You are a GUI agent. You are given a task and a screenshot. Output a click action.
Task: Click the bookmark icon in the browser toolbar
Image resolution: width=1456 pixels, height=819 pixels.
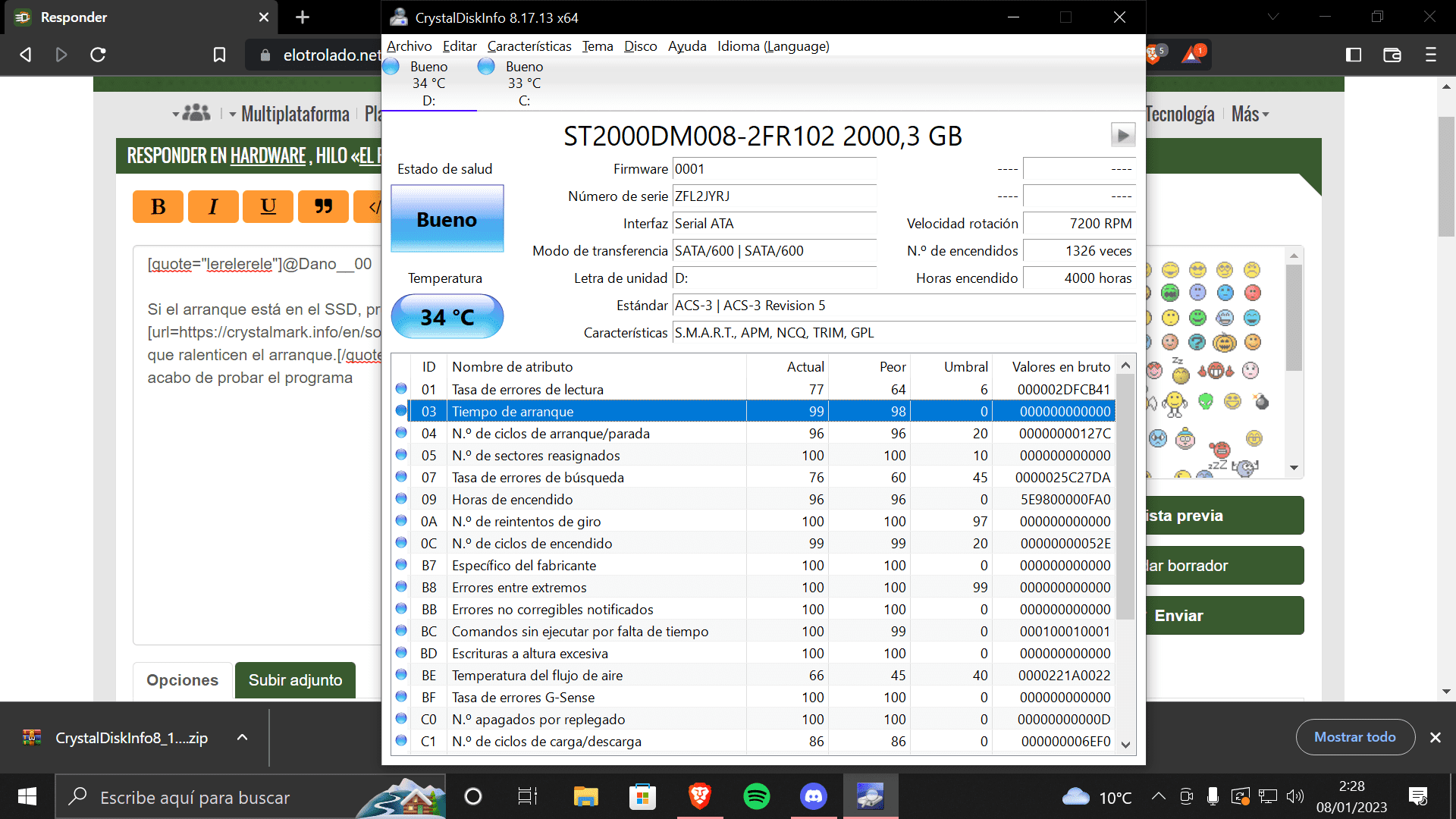coord(219,55)
